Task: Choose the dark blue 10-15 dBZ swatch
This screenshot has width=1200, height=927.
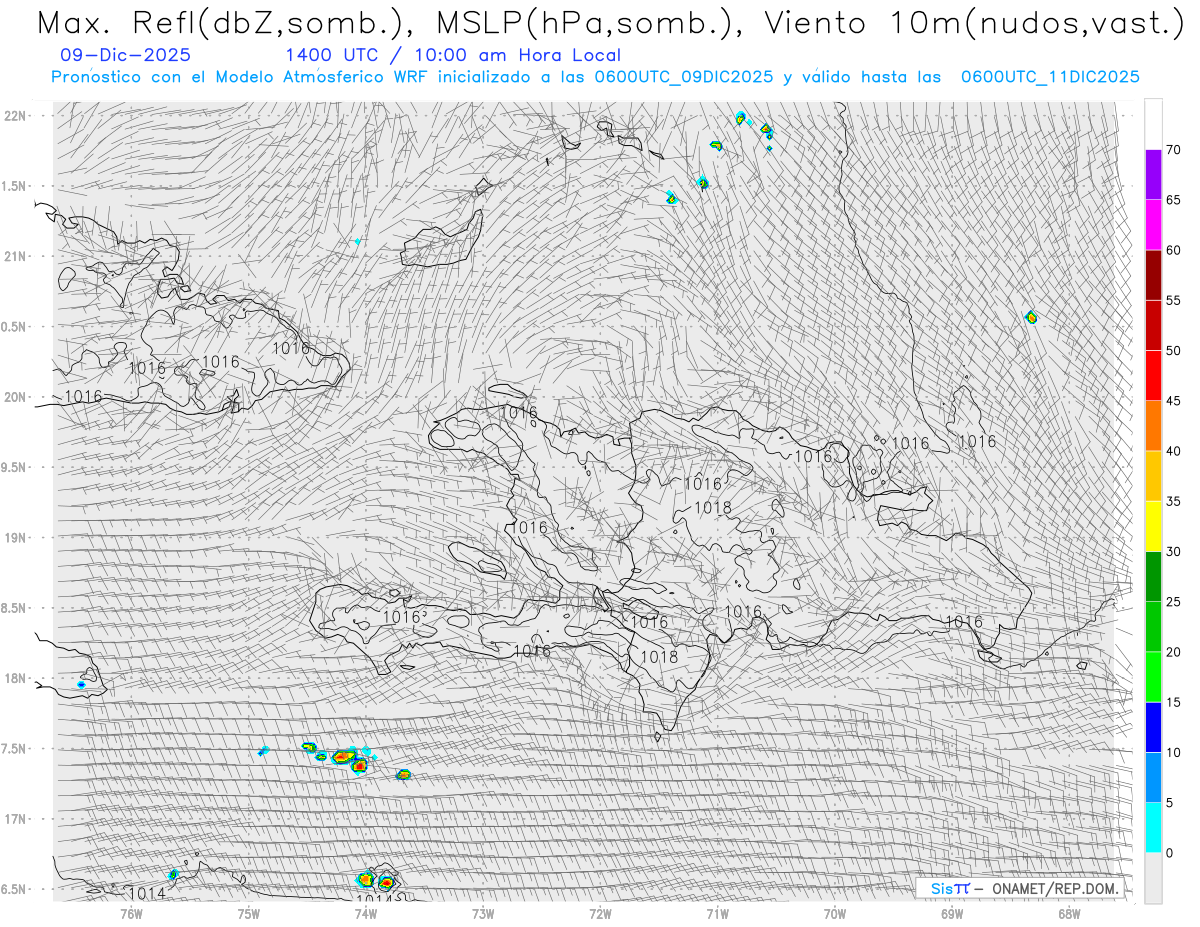Action: pyautogui.click(x=1153, y=727)
